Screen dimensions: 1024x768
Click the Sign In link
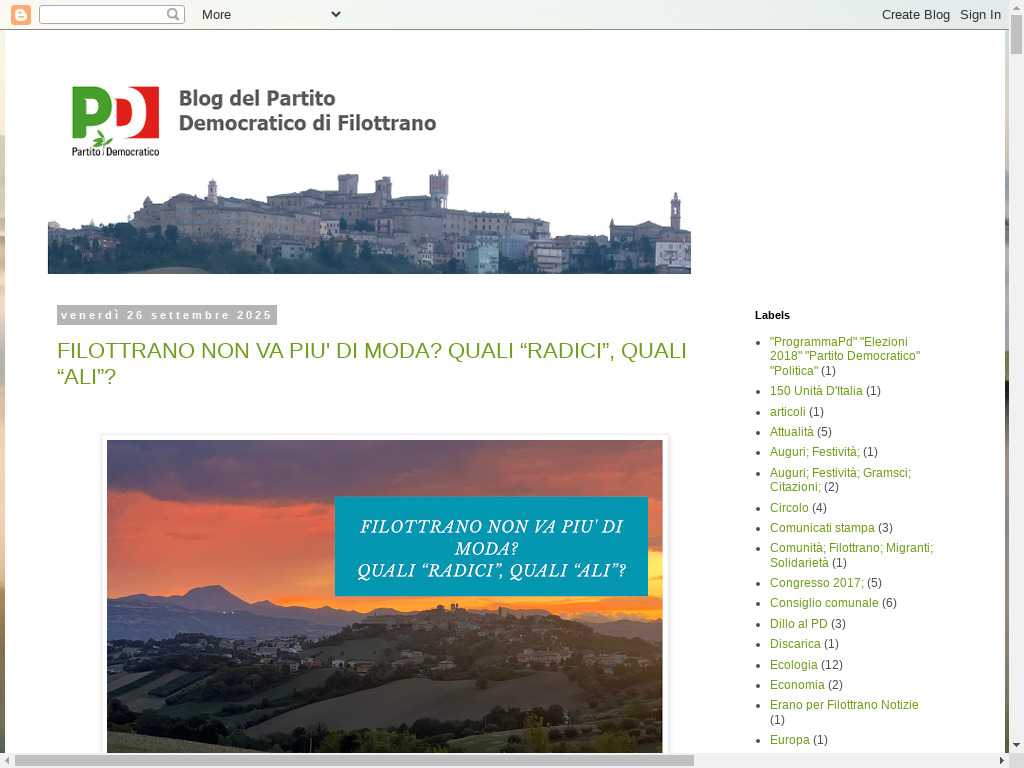pyautogui.click(x=980, y=14)
